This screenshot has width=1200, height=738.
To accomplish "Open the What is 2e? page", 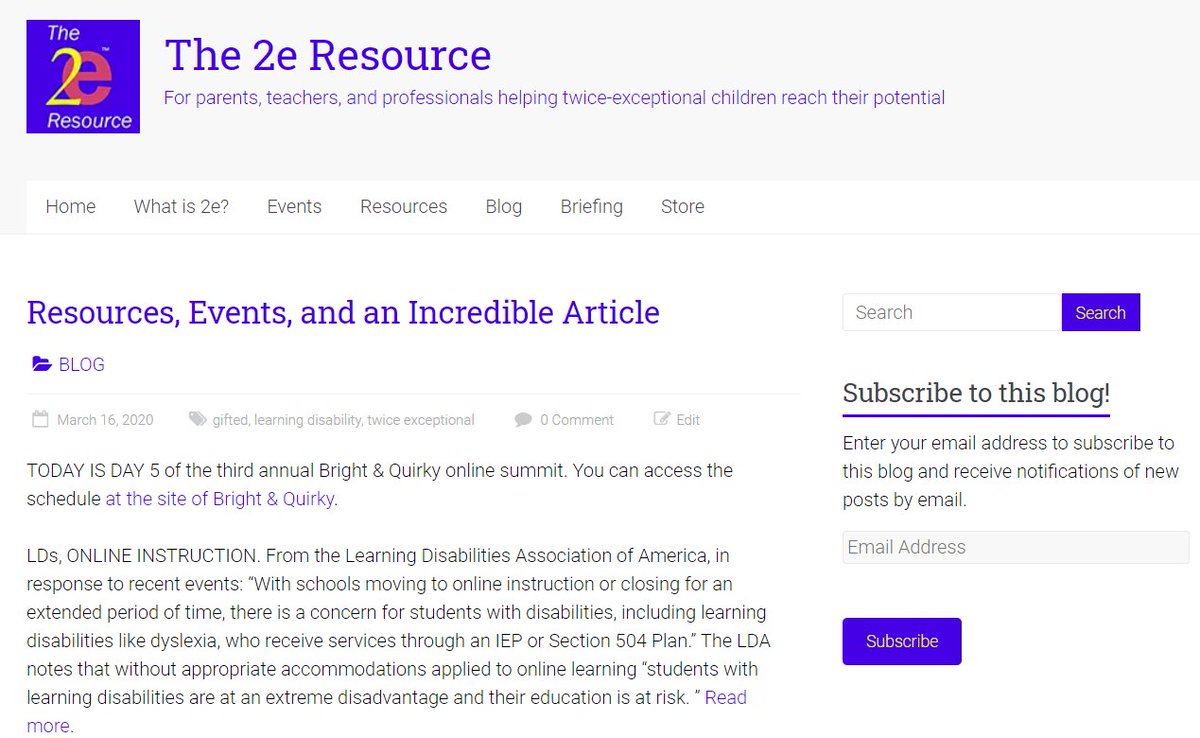I will click(x=181, y=207).
